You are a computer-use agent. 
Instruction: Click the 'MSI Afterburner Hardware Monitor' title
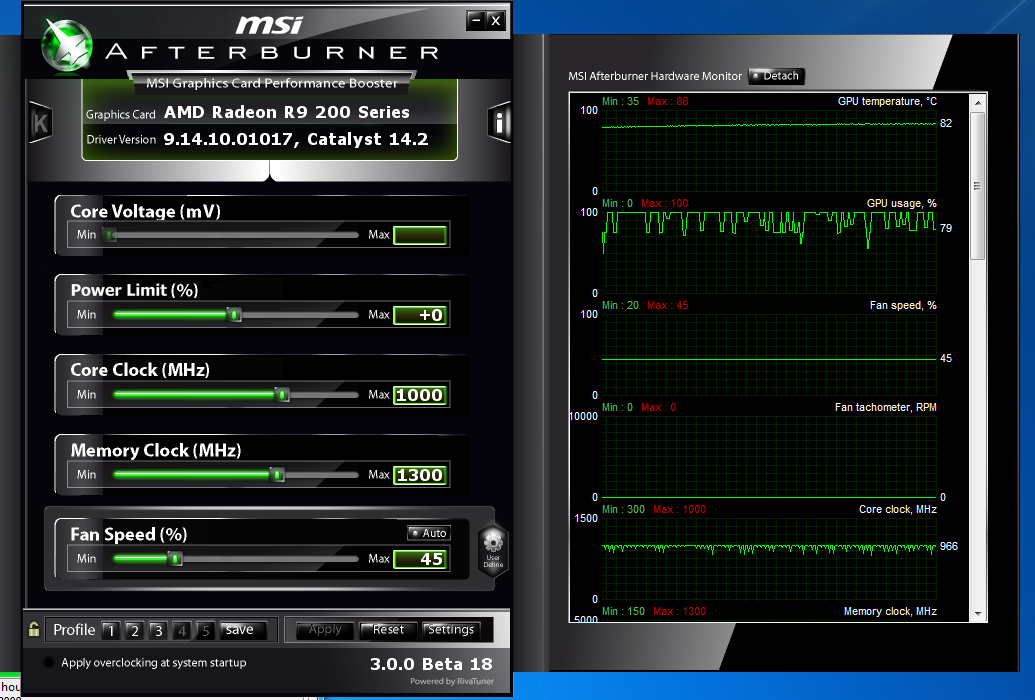(x=655, y=76)
